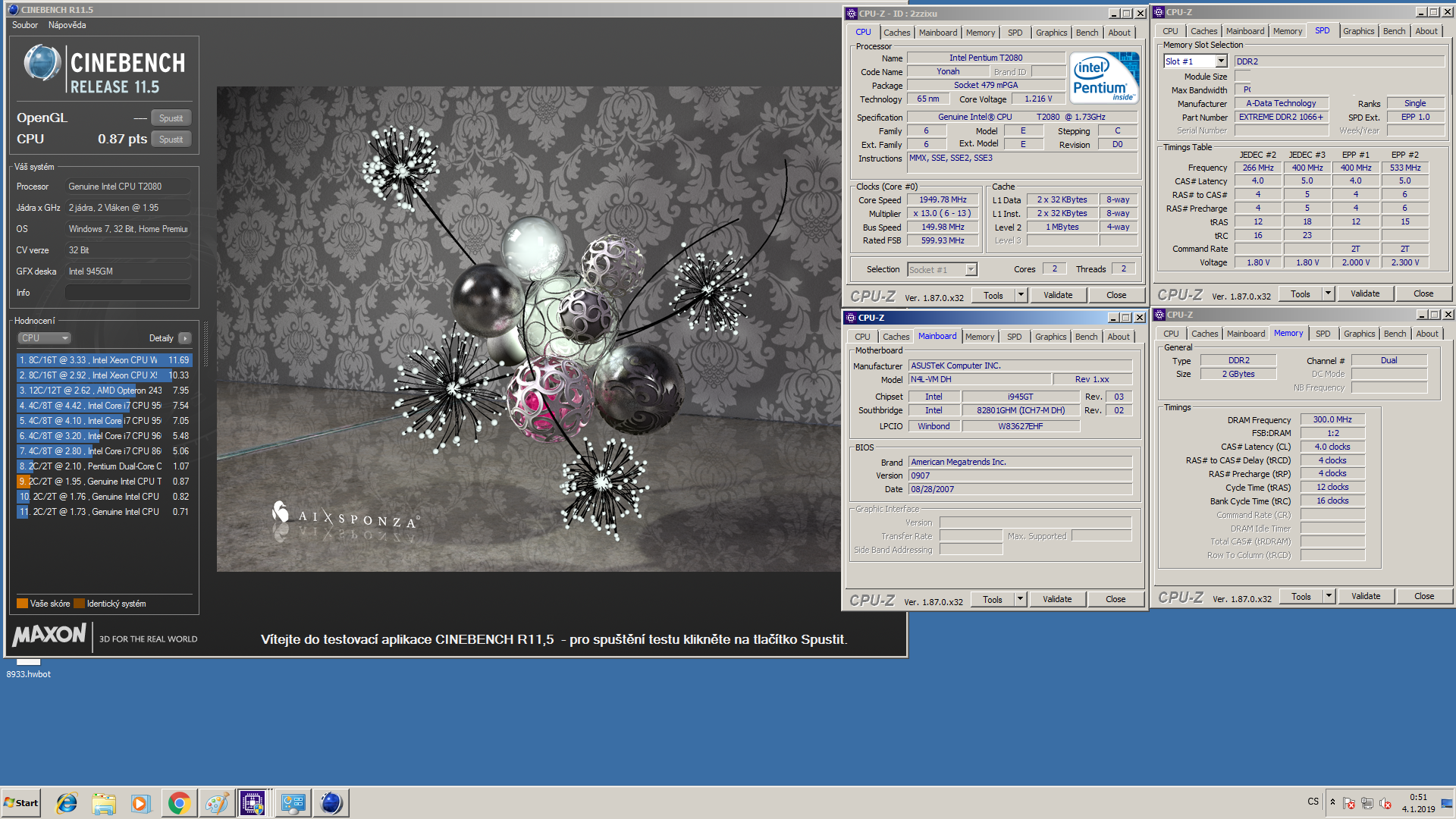The image size is (1456, 819).
Task: Open Internet Explorer from the taskbar
Action: click(x=67, y=803)
